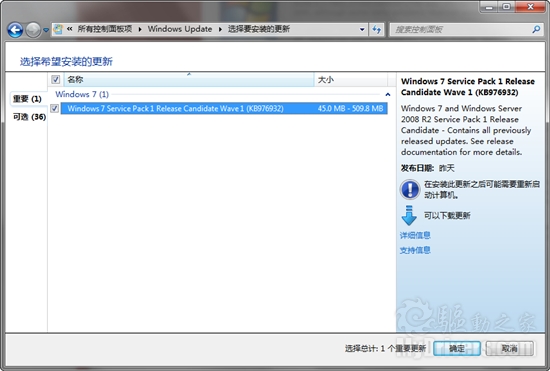Viewport: 550px width, 371px height.
Task: Open the '支持信息' link
Action: [x=415, y=250]
